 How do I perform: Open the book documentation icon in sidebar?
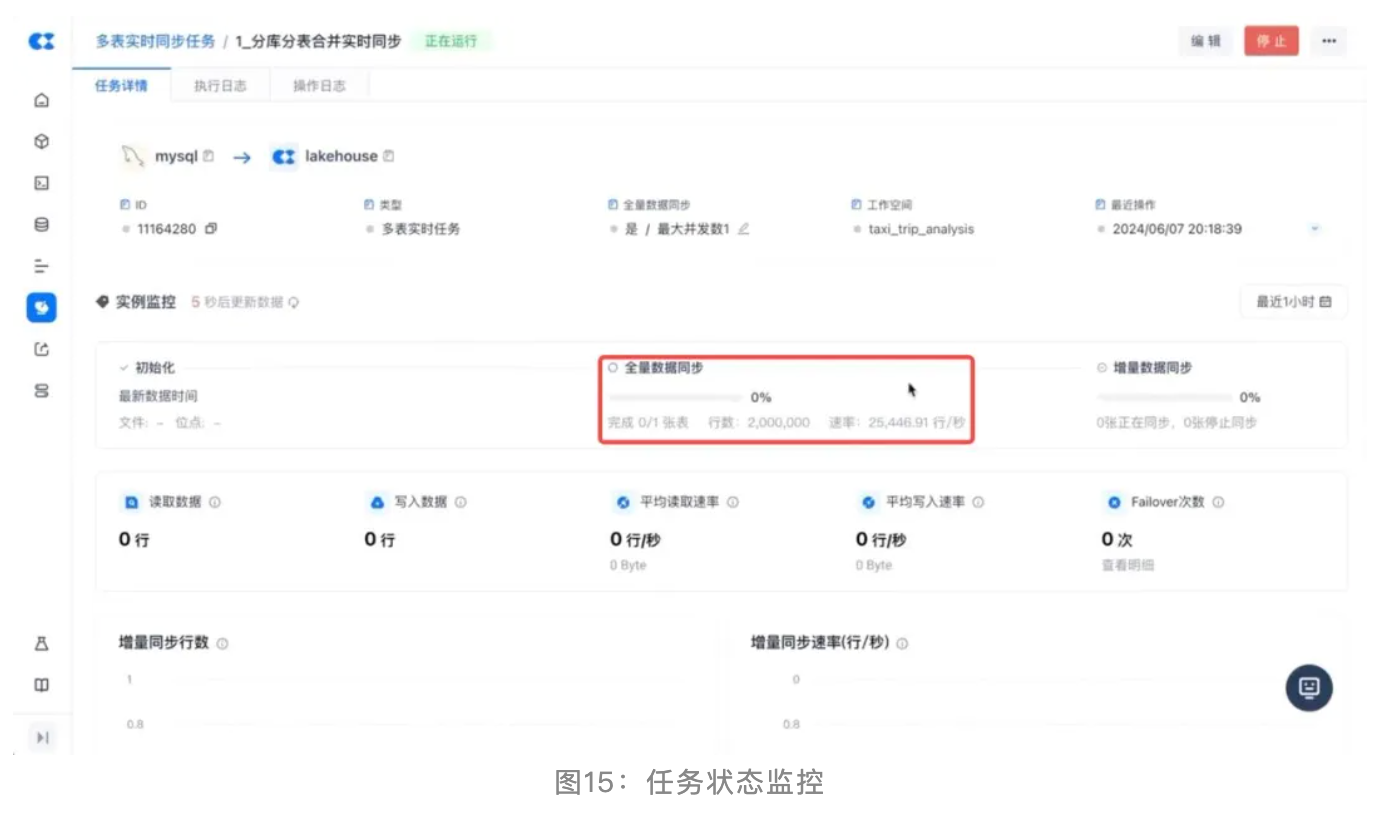coord(41,686)
